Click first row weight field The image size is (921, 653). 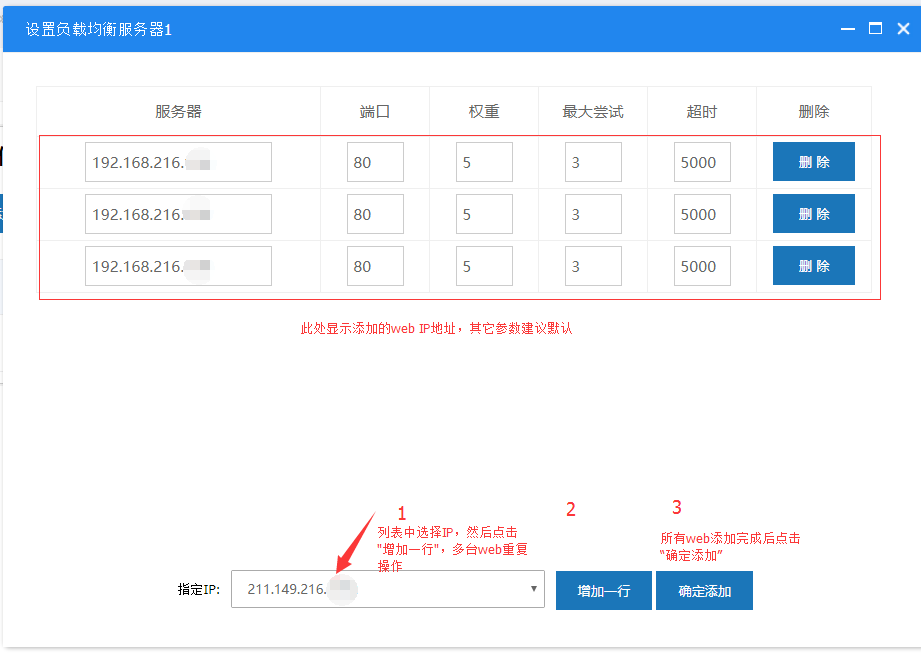(484, 162)
